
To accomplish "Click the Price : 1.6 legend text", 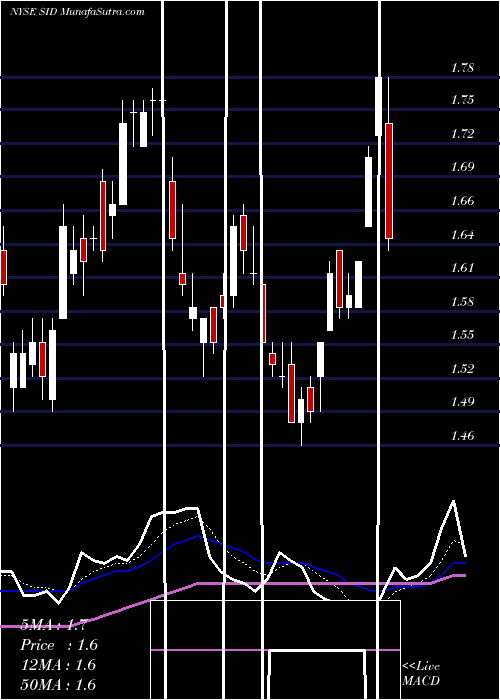I will coord(59,645).
